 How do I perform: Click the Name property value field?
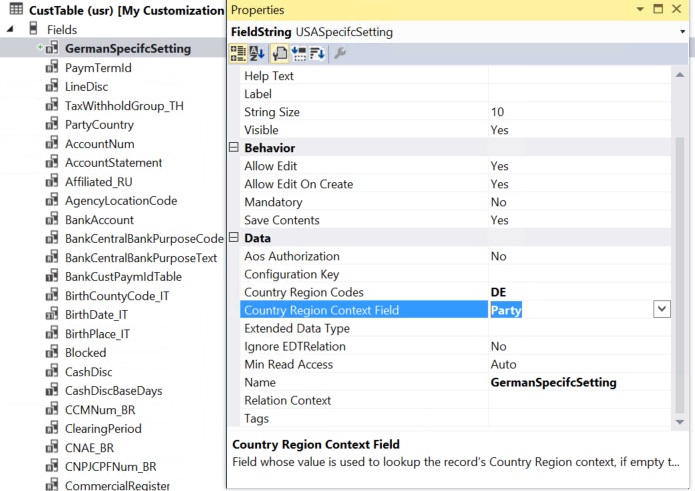click(x=580, y=382)
